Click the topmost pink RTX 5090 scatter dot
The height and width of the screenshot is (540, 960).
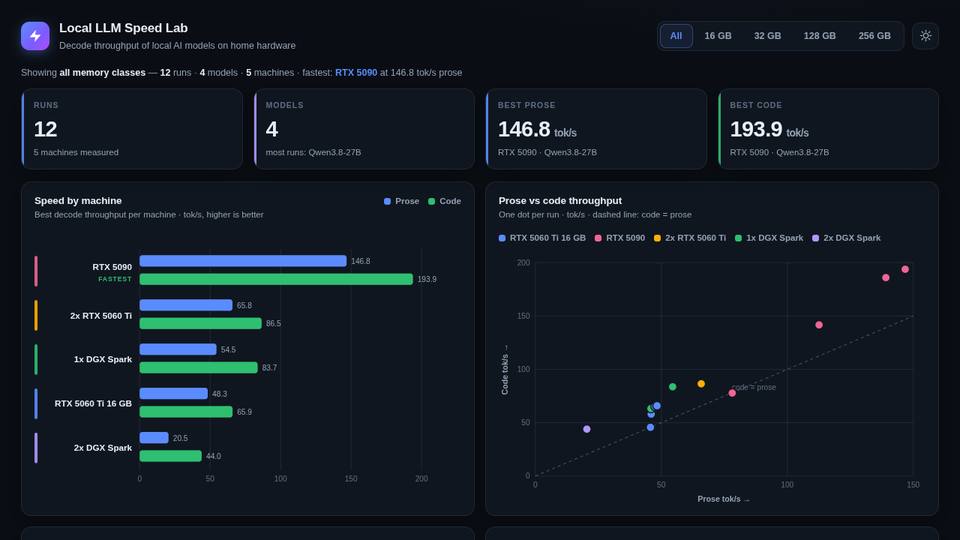(905, 269)
